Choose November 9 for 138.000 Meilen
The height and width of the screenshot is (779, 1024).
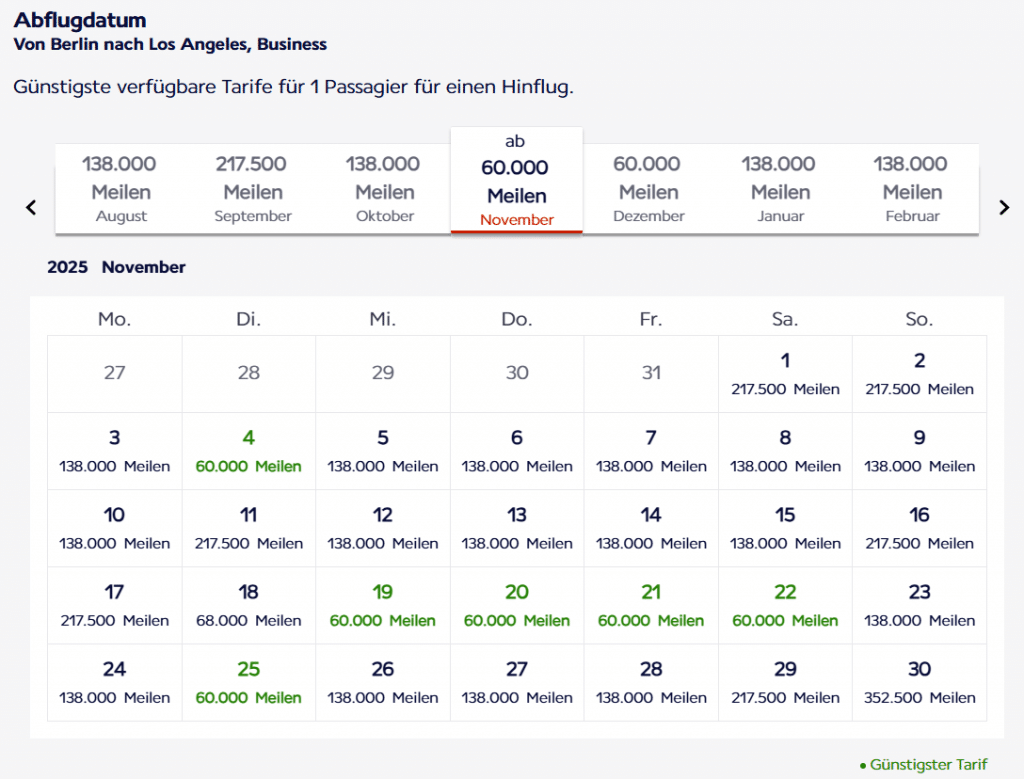(919, 451)
